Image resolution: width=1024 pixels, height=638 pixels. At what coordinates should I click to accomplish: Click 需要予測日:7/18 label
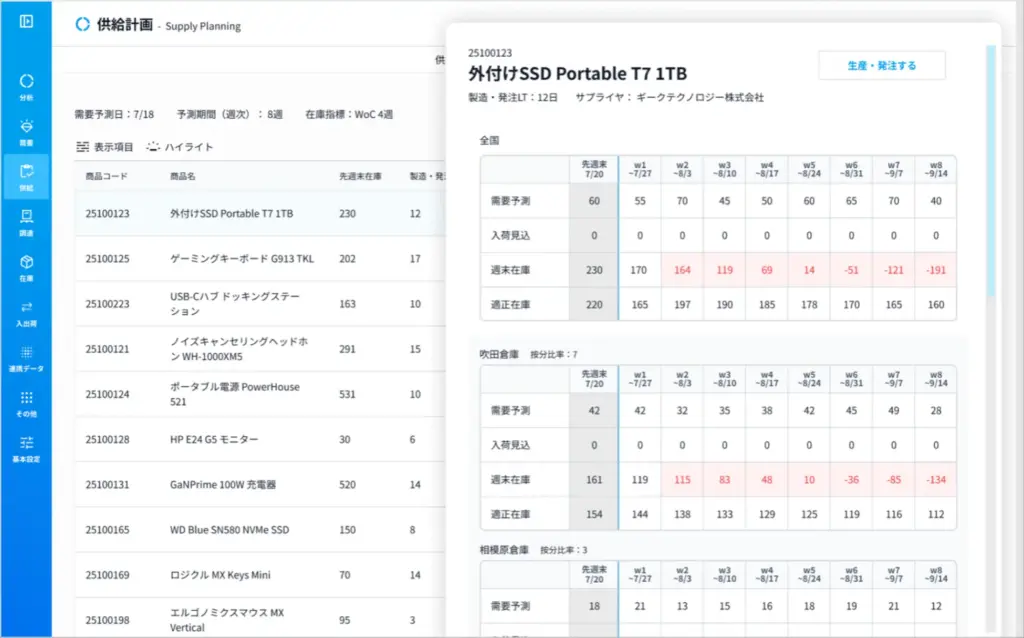[x=114, y=114]
